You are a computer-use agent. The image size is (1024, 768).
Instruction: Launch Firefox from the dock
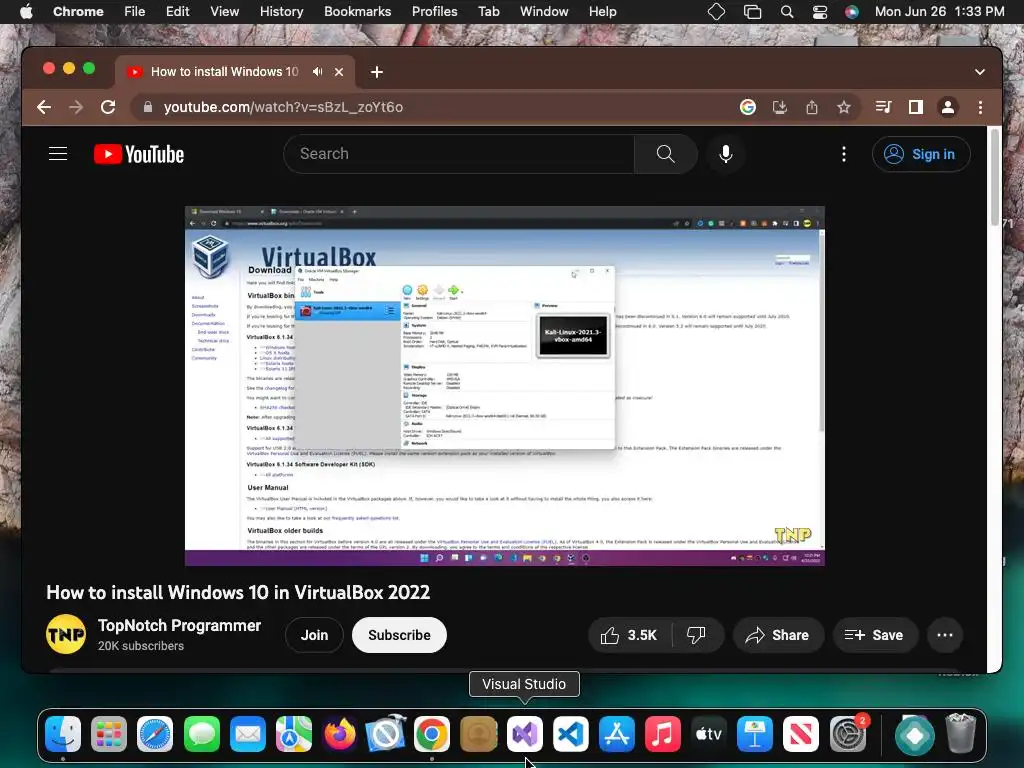click(340, 734)
